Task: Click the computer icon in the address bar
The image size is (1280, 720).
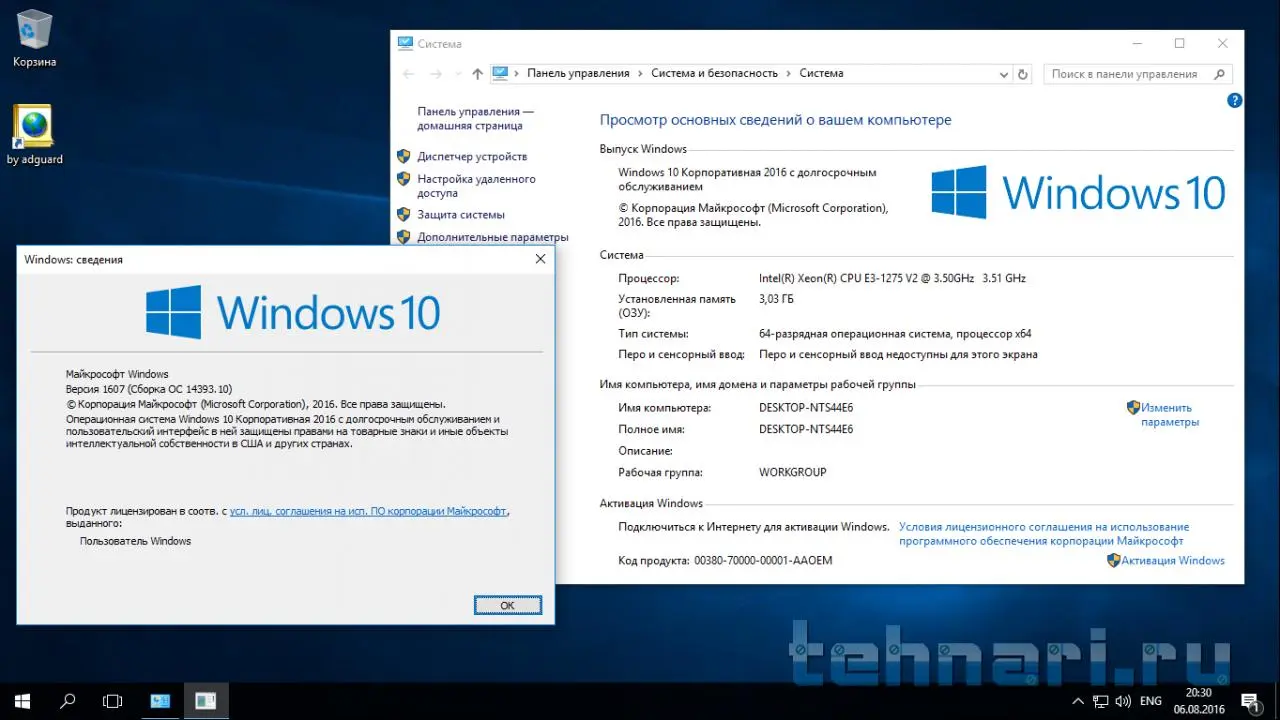Action: pyautogui.click(x=500, y=73)
